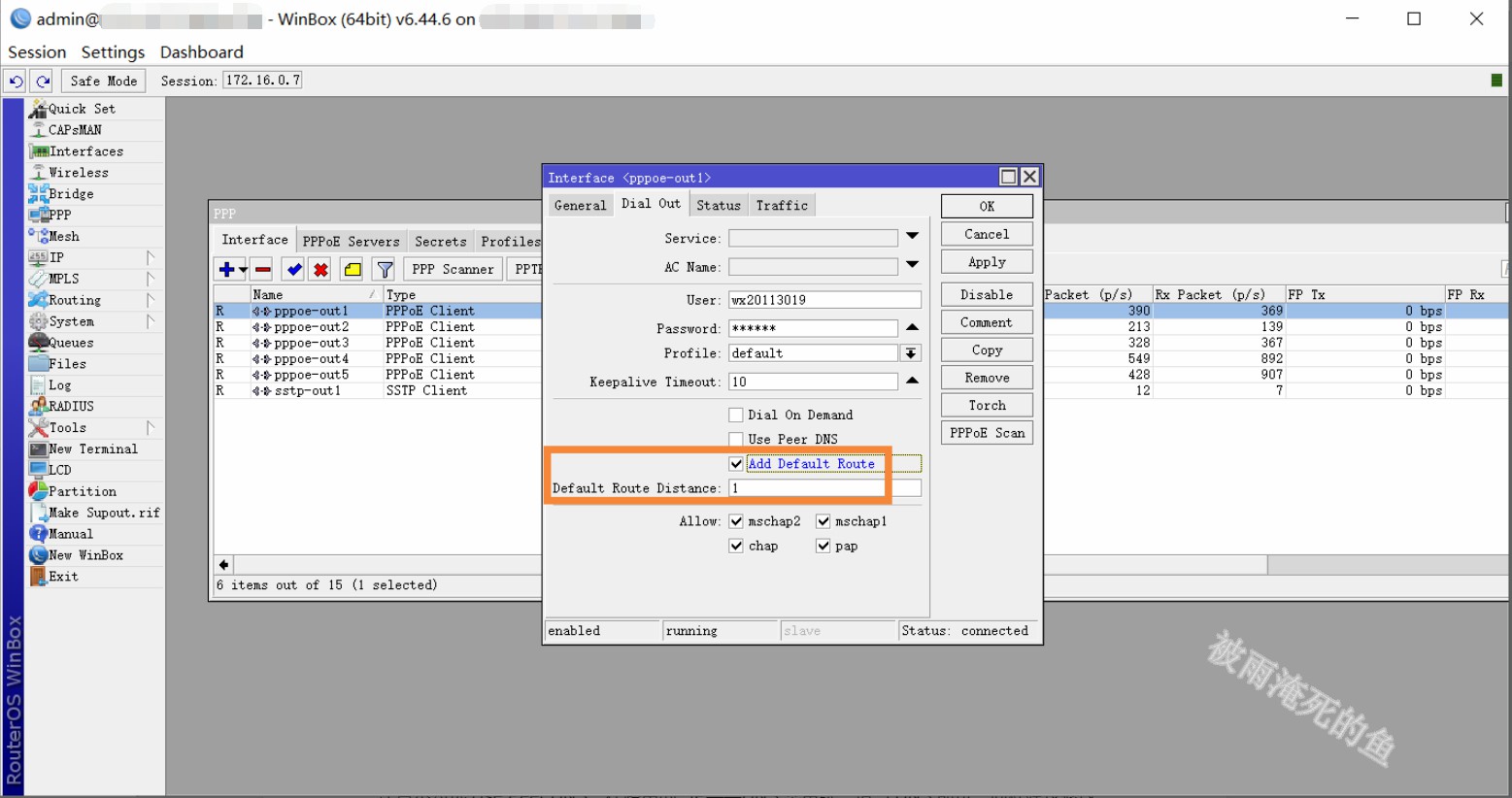Switch to the Status tab
Viewport: 1512px width, 798px height.
tap(718, 205)
